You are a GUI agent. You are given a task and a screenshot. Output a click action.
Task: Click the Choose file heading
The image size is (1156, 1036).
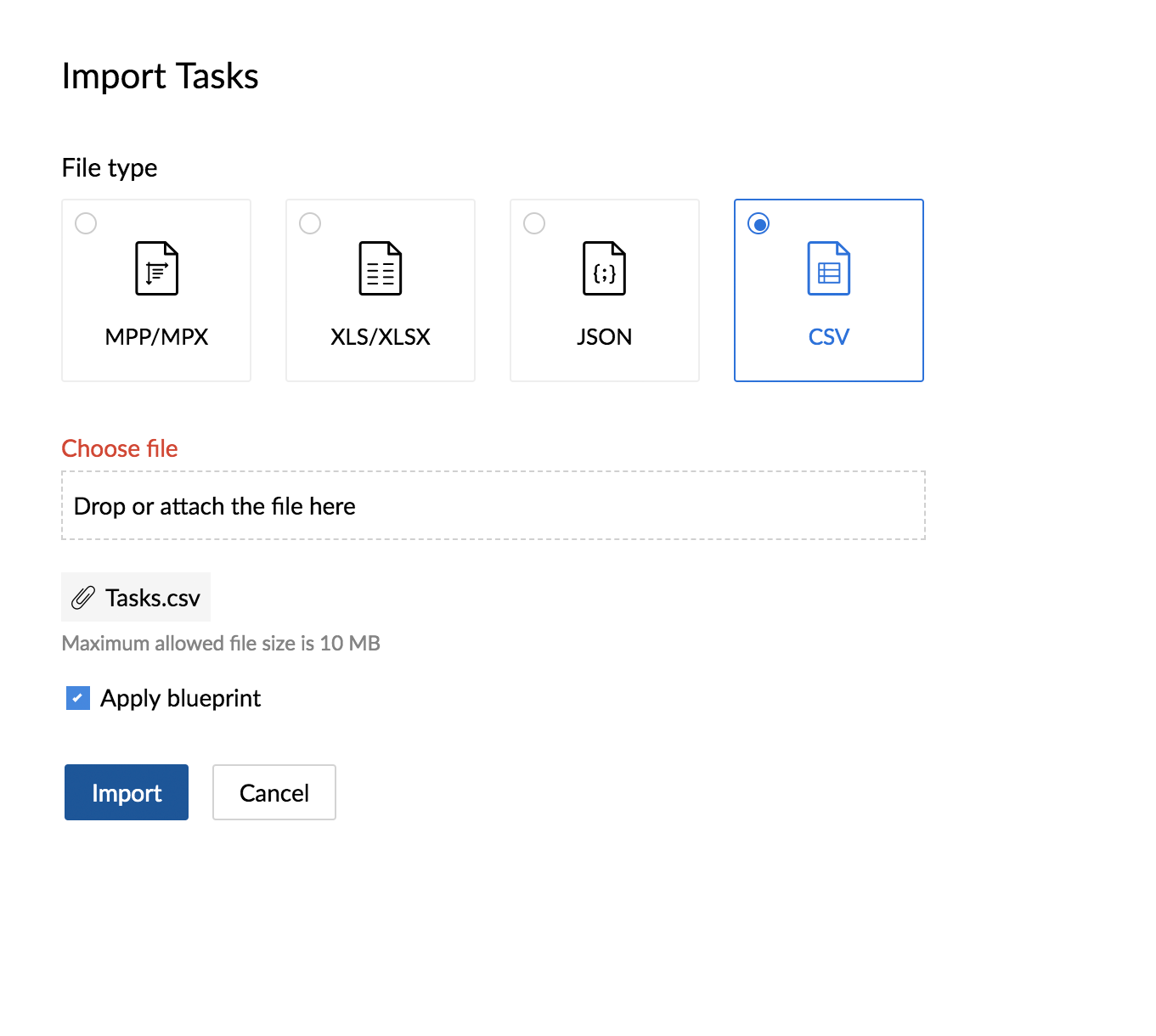click(120, 448)
